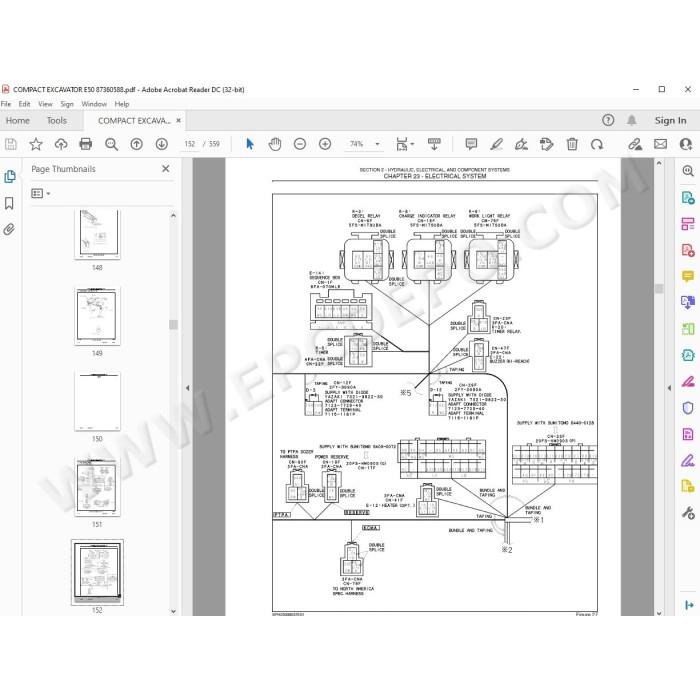Switch to the Home tab
The image size is (700, 700).
pos(18,121)
